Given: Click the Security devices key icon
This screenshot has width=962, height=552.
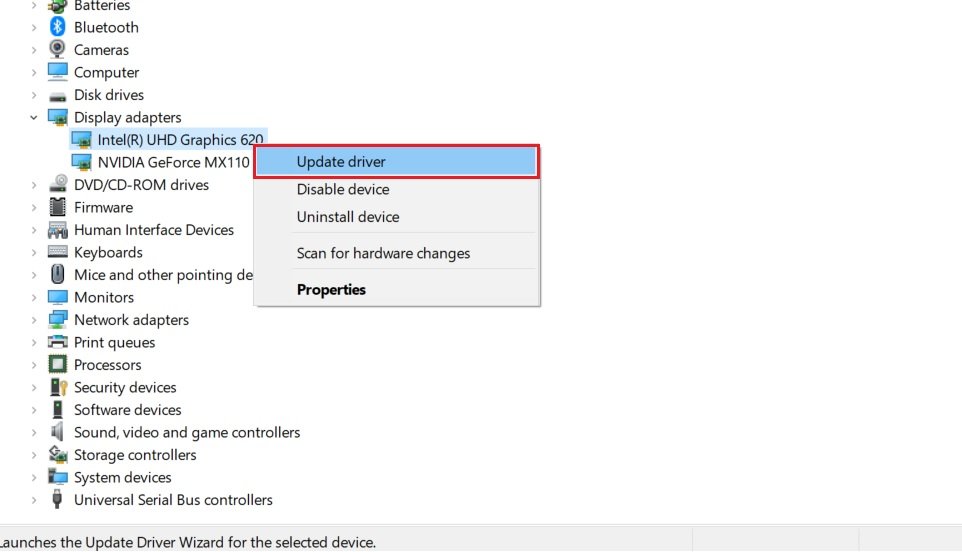Looking at the screenshot, I should [x=58, y=387].
